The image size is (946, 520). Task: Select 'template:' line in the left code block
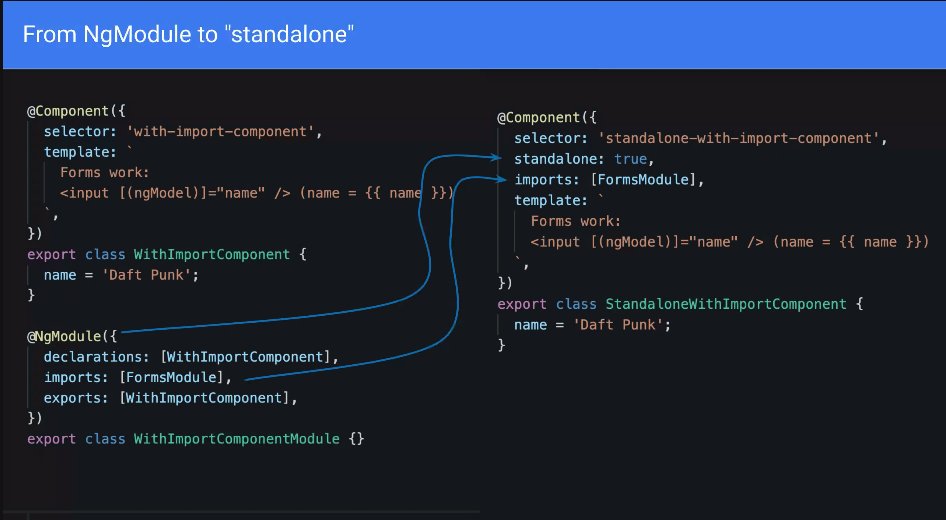coord(88,152)
